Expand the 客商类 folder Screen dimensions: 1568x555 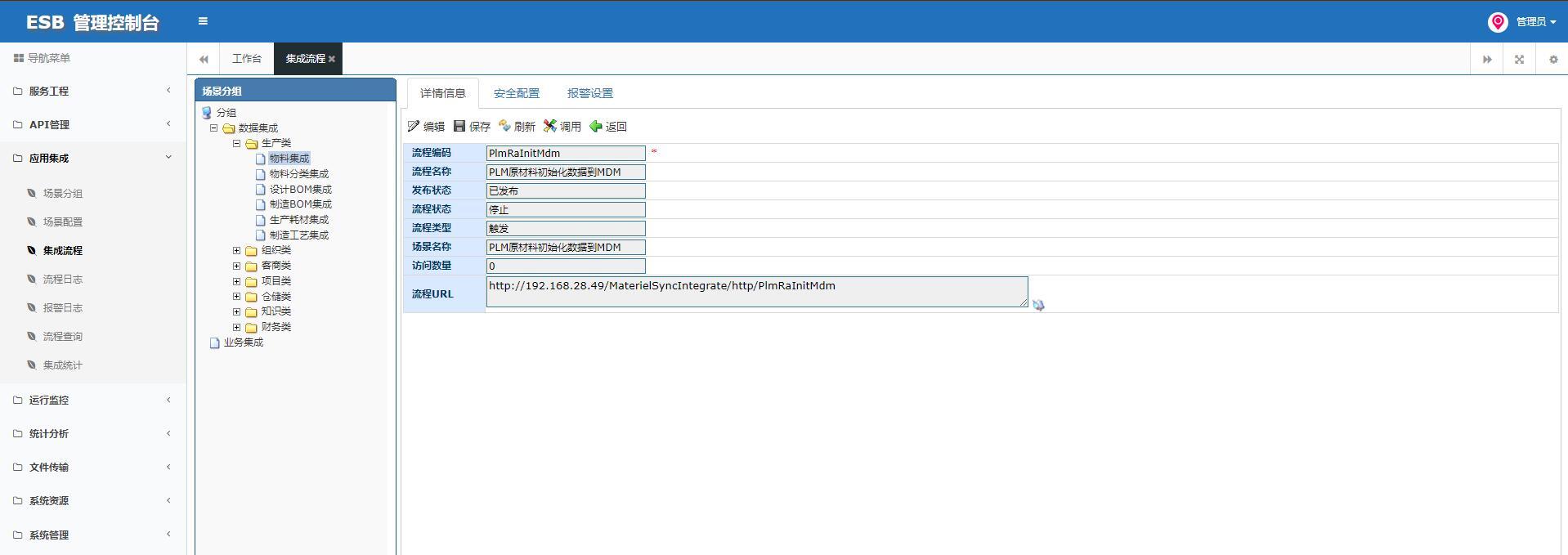[237, 266]
